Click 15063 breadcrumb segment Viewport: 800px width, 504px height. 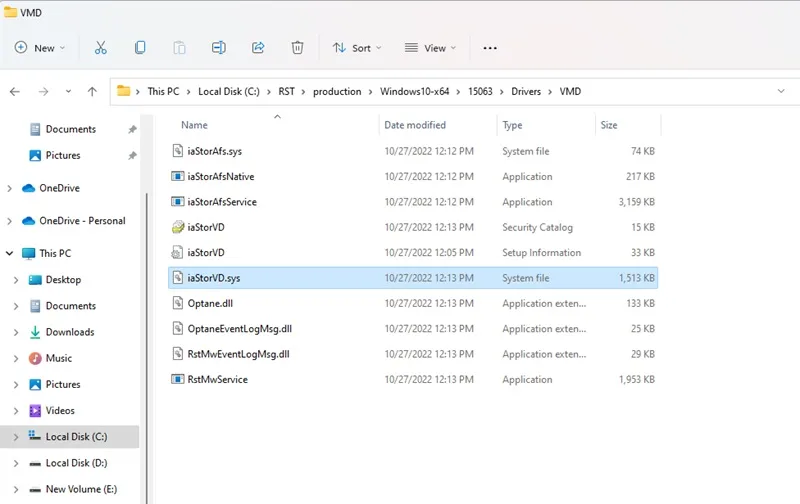[x=480, y=91]
